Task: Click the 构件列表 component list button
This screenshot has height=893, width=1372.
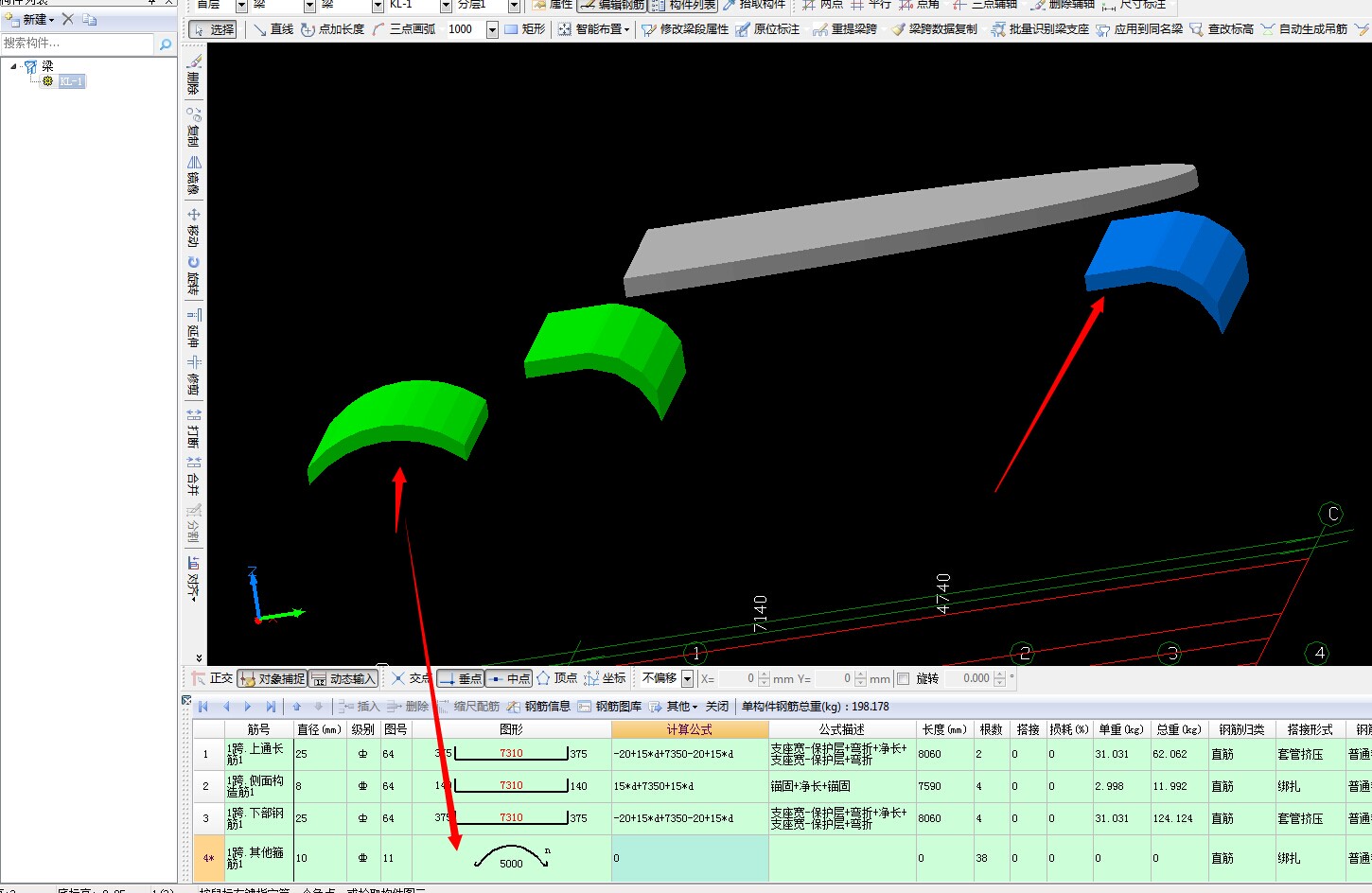Action: (683, 5)
